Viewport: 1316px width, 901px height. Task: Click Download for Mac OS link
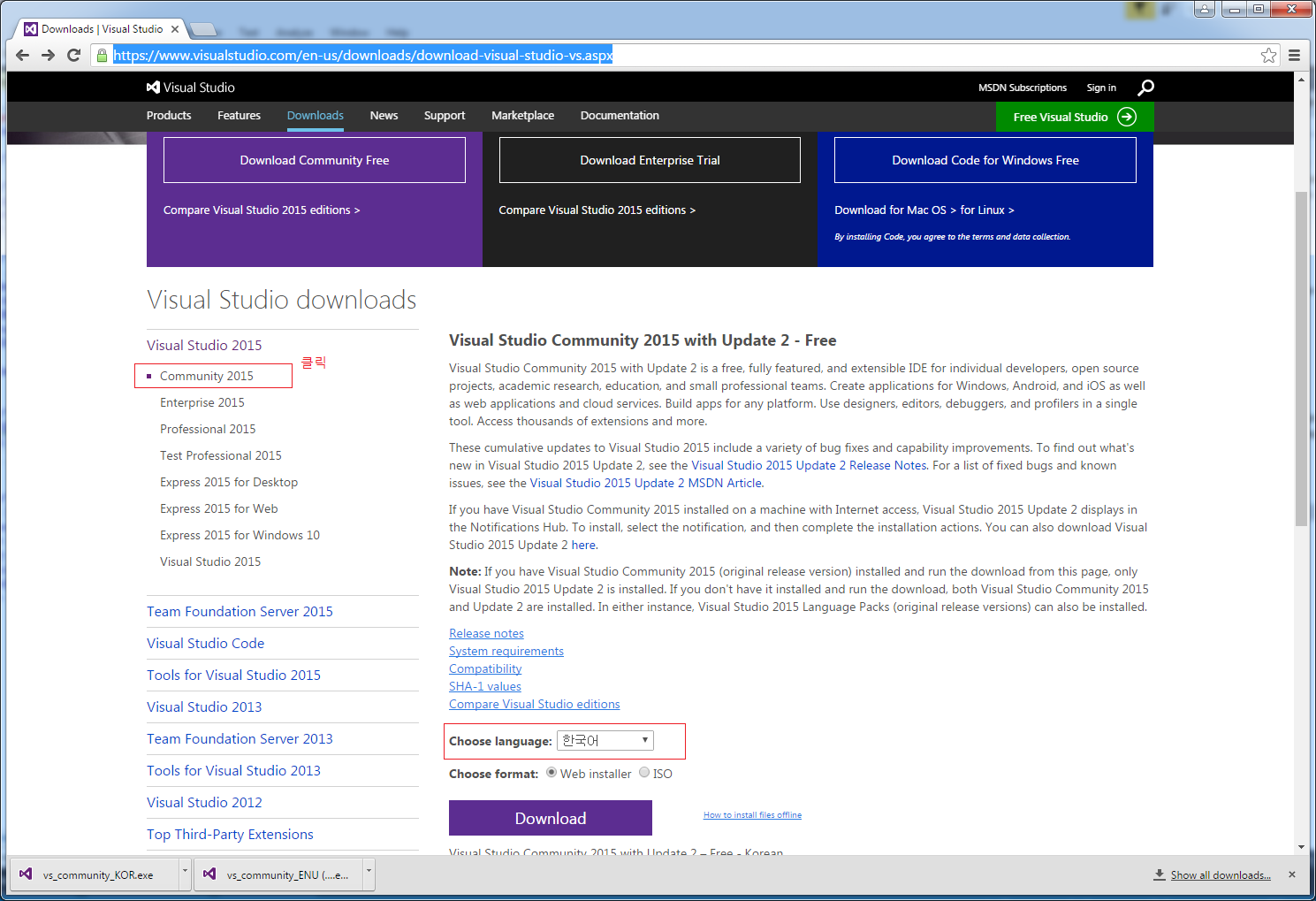895,210
